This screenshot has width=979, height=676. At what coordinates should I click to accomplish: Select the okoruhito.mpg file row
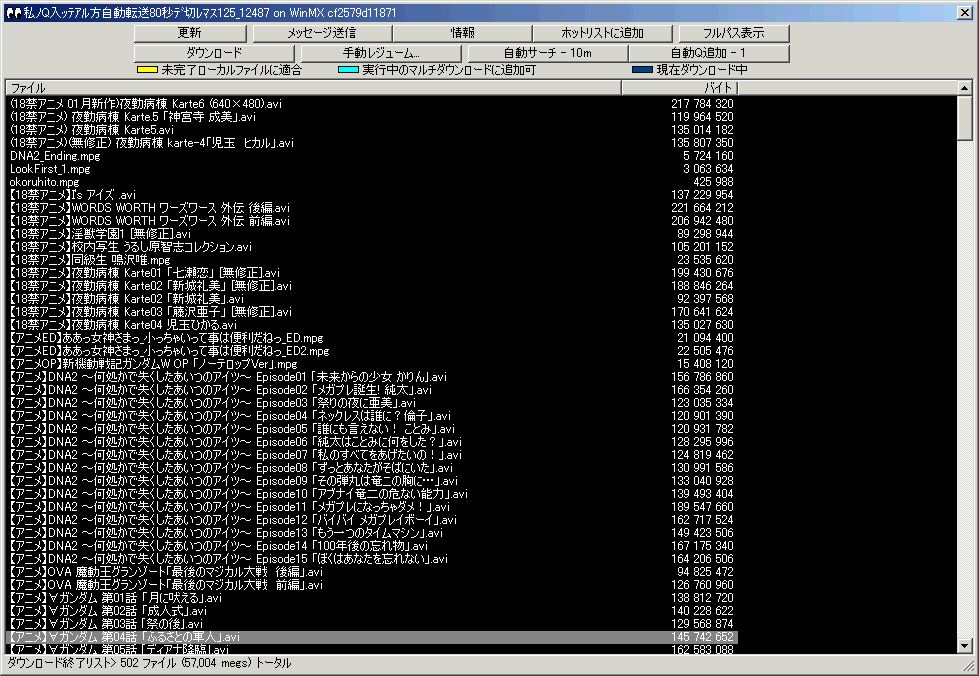point(44,182)
